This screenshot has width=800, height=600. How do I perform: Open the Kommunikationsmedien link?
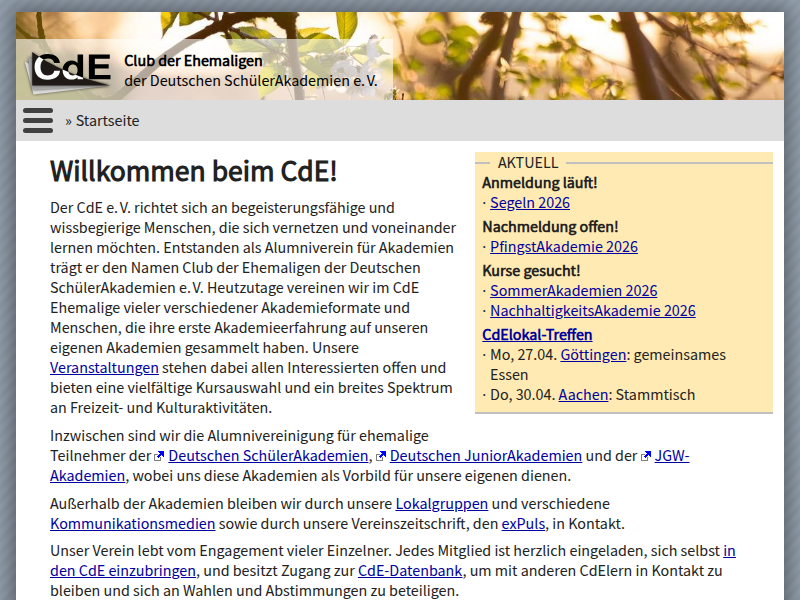[x=132, y=524]
